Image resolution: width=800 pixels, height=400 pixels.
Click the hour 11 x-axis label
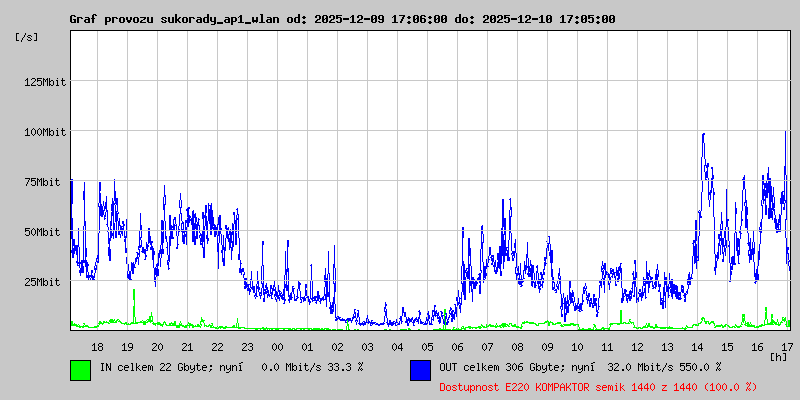coord(607,347)
